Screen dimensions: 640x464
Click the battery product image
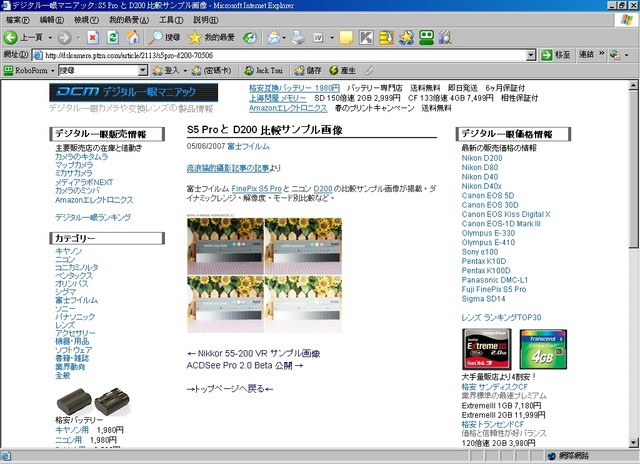click(x=93, y=401)
